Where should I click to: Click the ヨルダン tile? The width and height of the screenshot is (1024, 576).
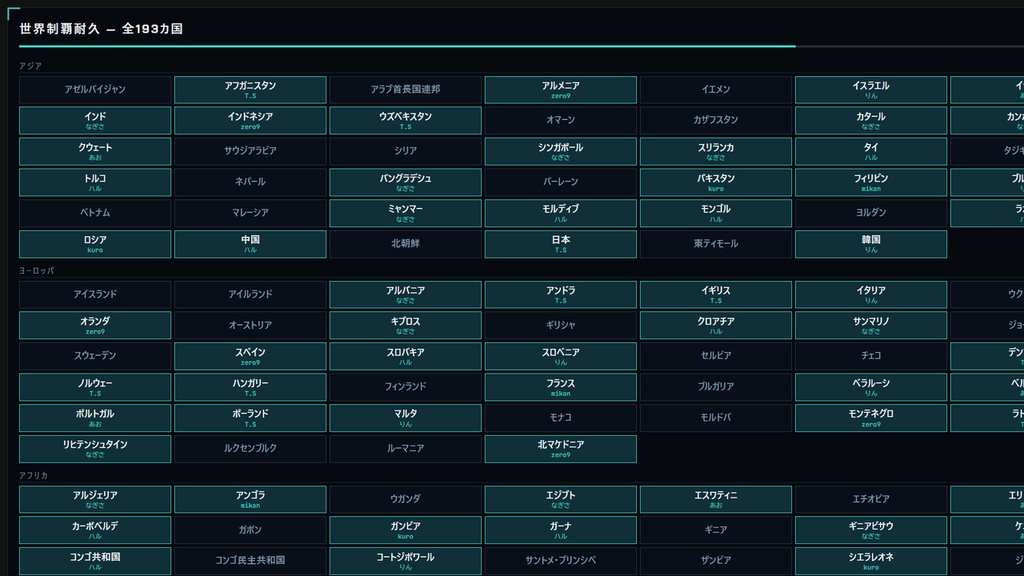[871, 213]
